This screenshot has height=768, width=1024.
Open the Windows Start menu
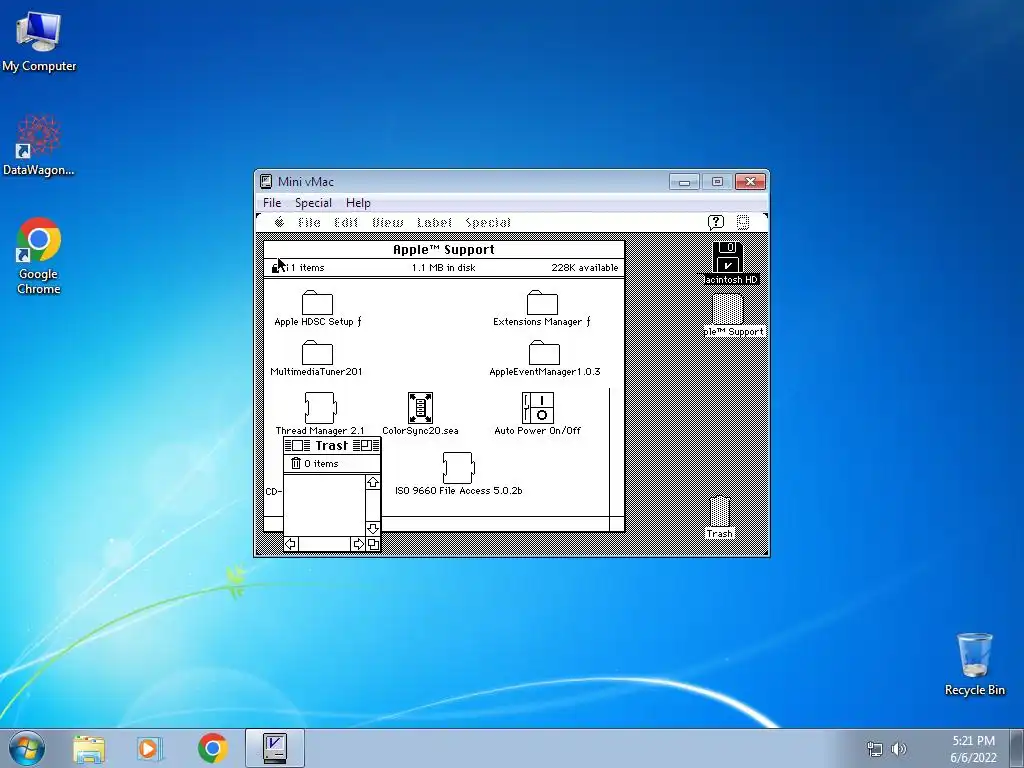click(x=27, y=748)
